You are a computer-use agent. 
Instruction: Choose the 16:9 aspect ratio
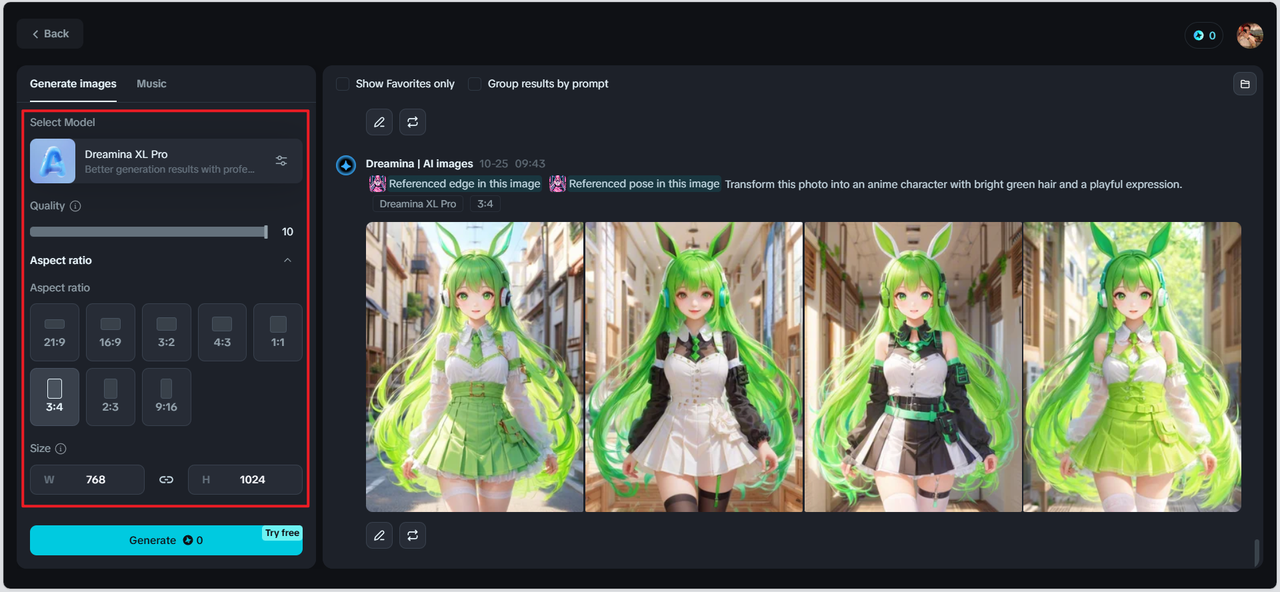coord(110,332)
